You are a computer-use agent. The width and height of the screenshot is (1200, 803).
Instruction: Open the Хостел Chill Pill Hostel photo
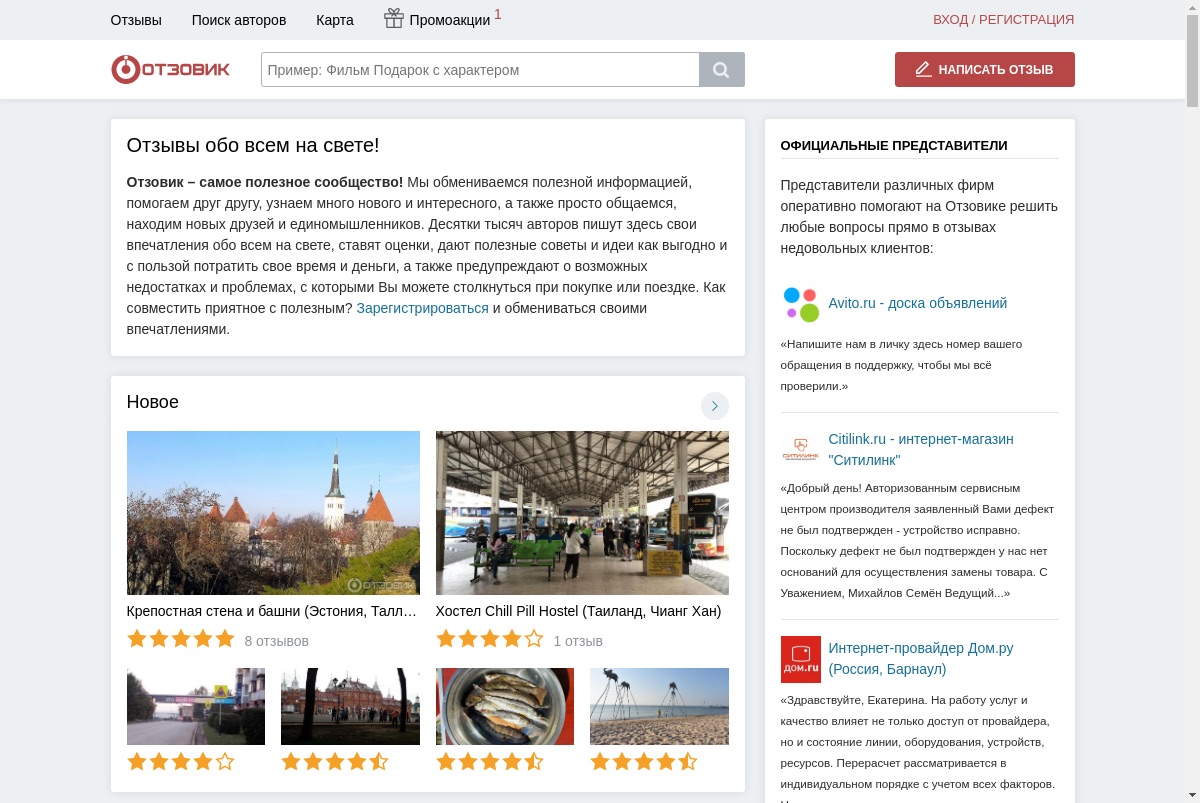point(582,513)
